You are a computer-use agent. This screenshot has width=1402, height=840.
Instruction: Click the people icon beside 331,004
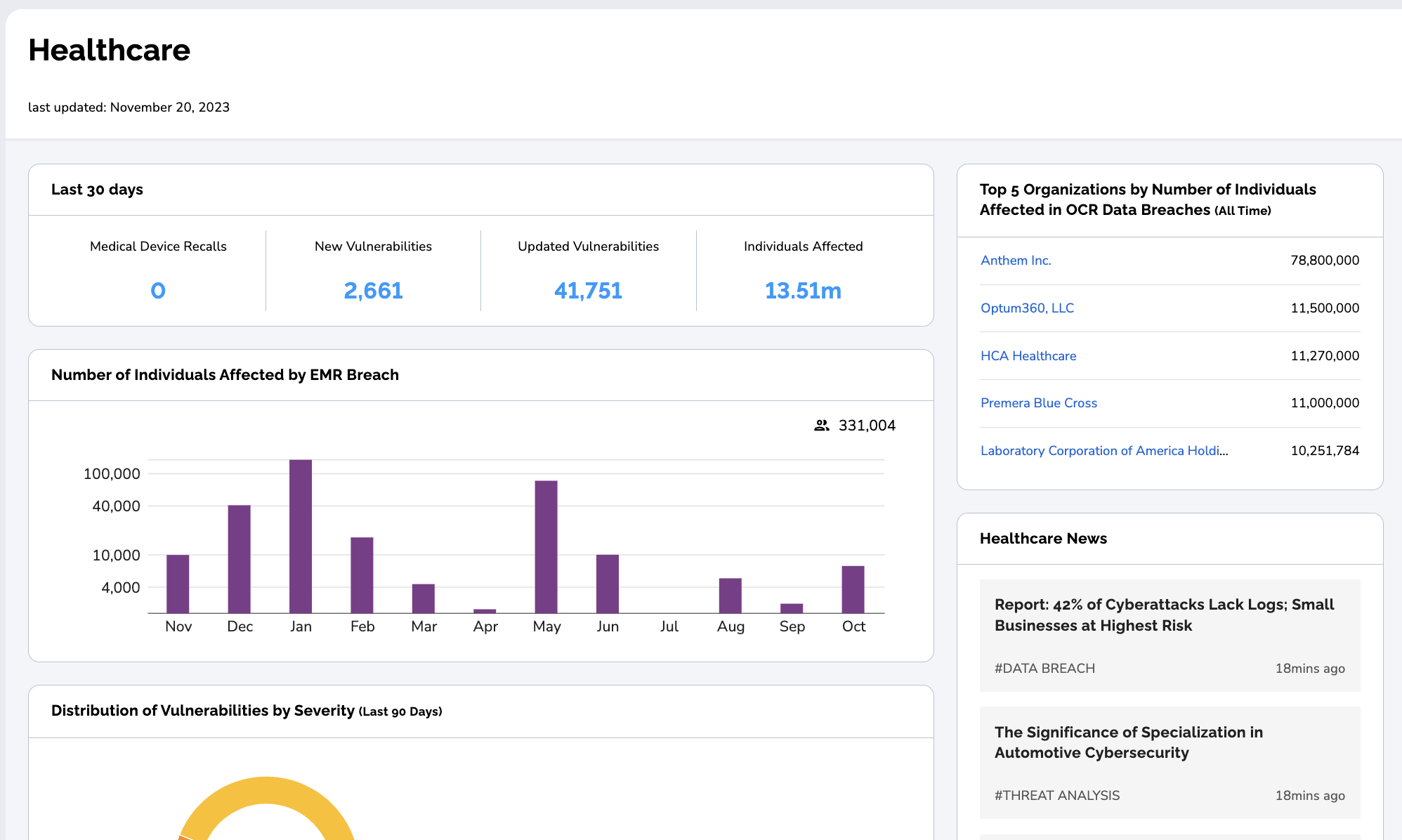point(821,426)
